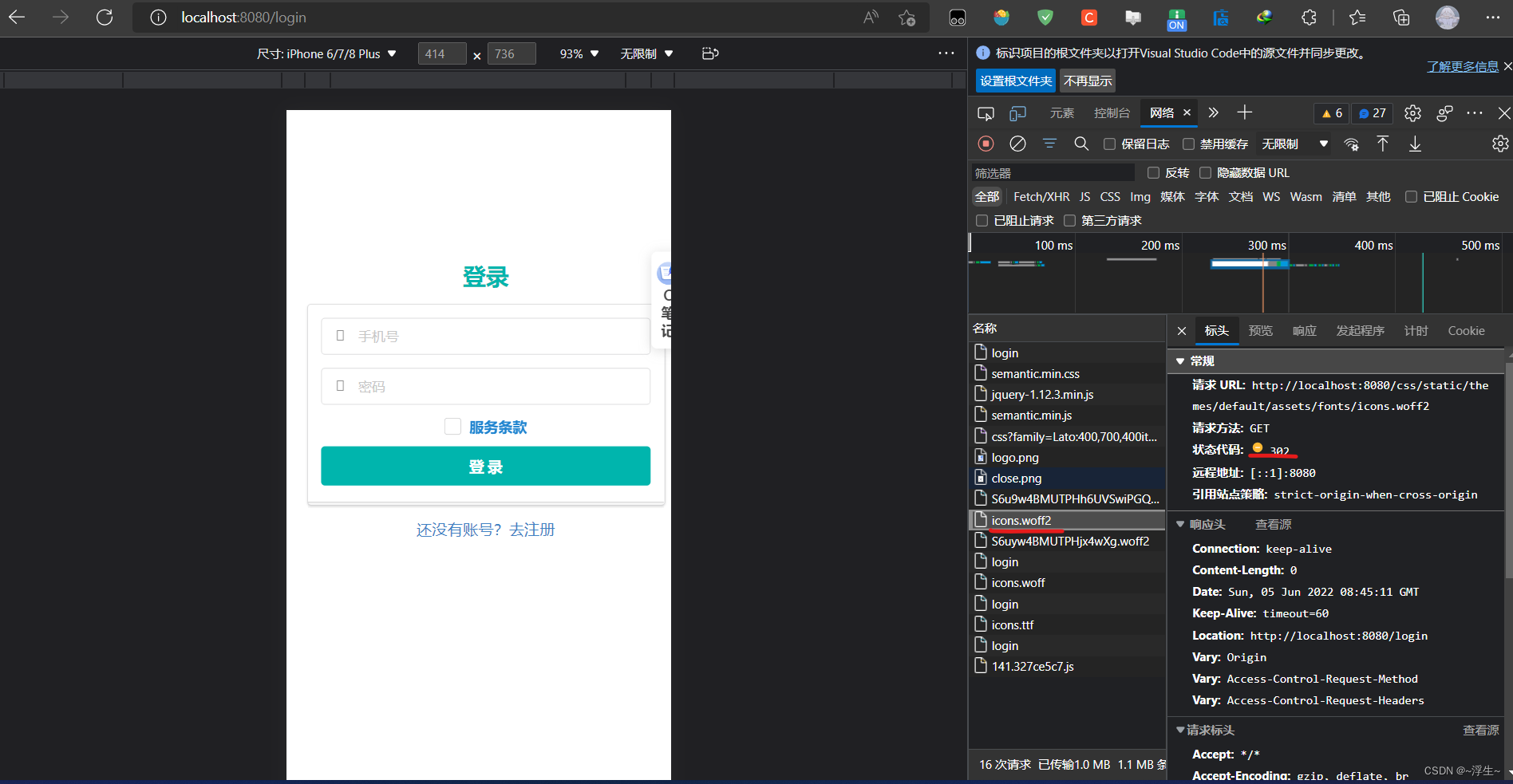Select logo.png request row
The height and width of the screenshot is (784, 1513).
[x=1067, y=458]
